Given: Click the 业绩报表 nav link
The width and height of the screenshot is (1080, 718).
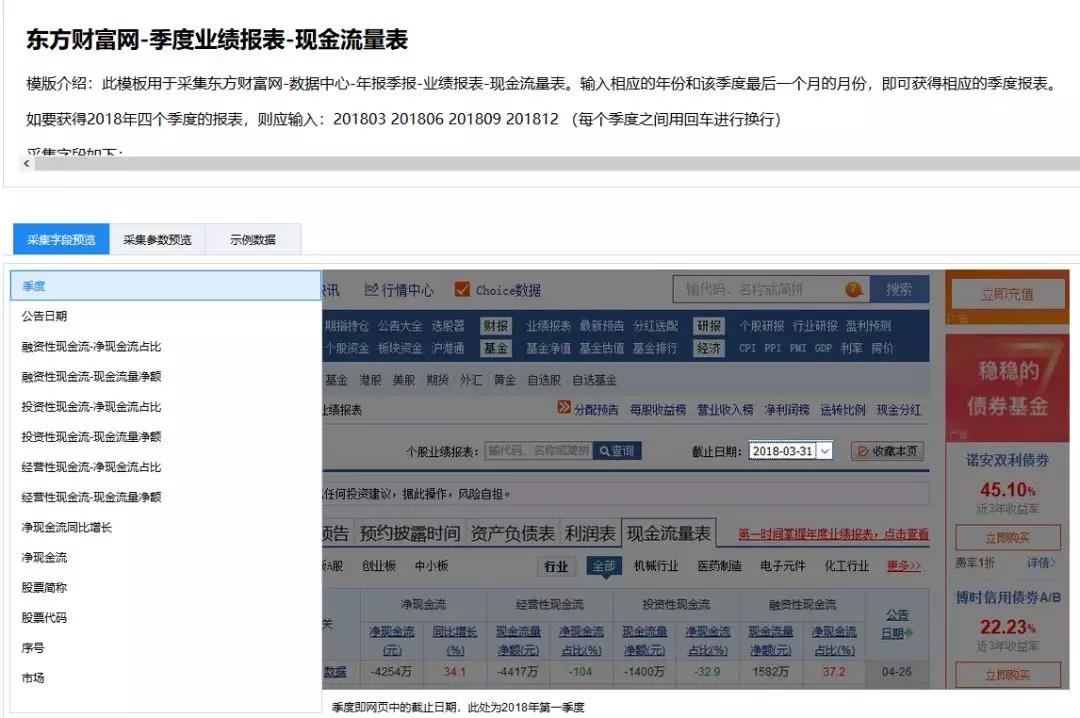Looking at the screenshot, I should point(548,326).
